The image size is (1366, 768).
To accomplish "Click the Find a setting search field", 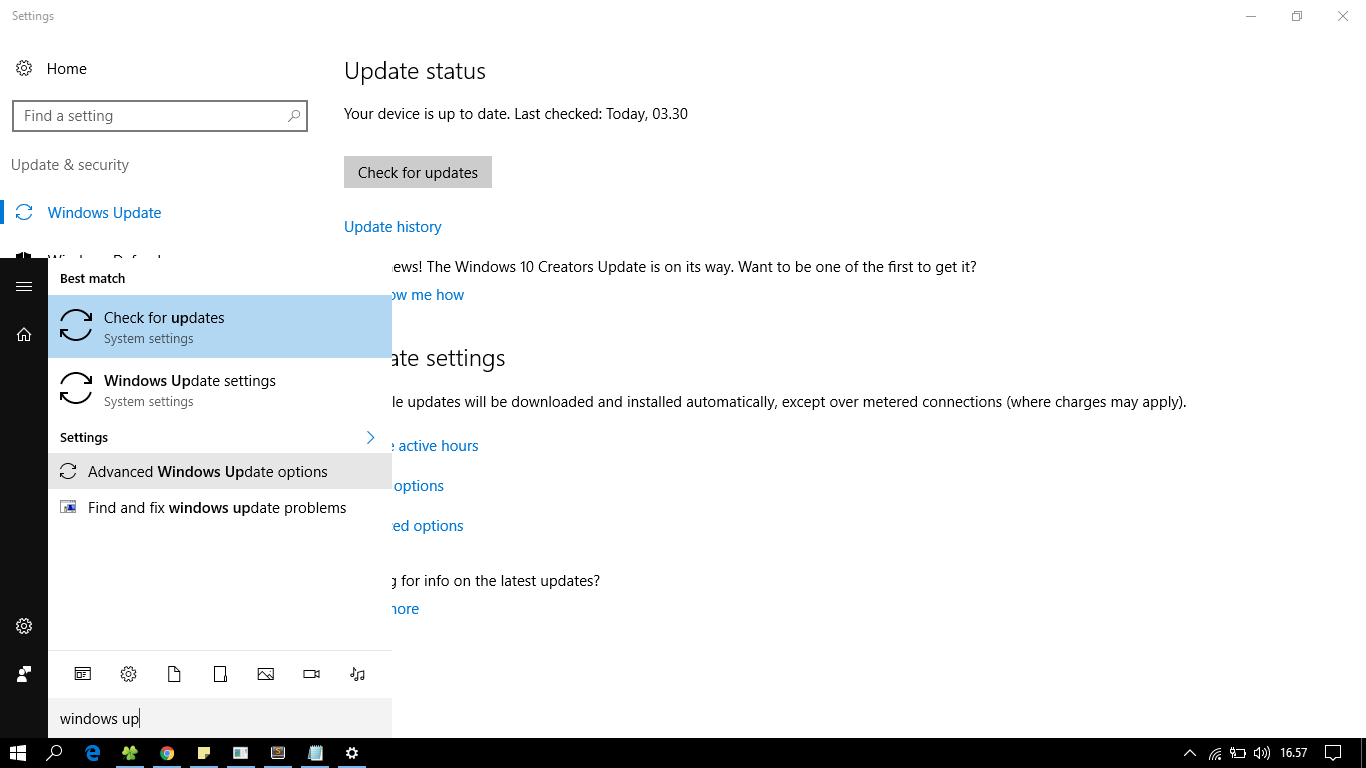I will 160,116.
